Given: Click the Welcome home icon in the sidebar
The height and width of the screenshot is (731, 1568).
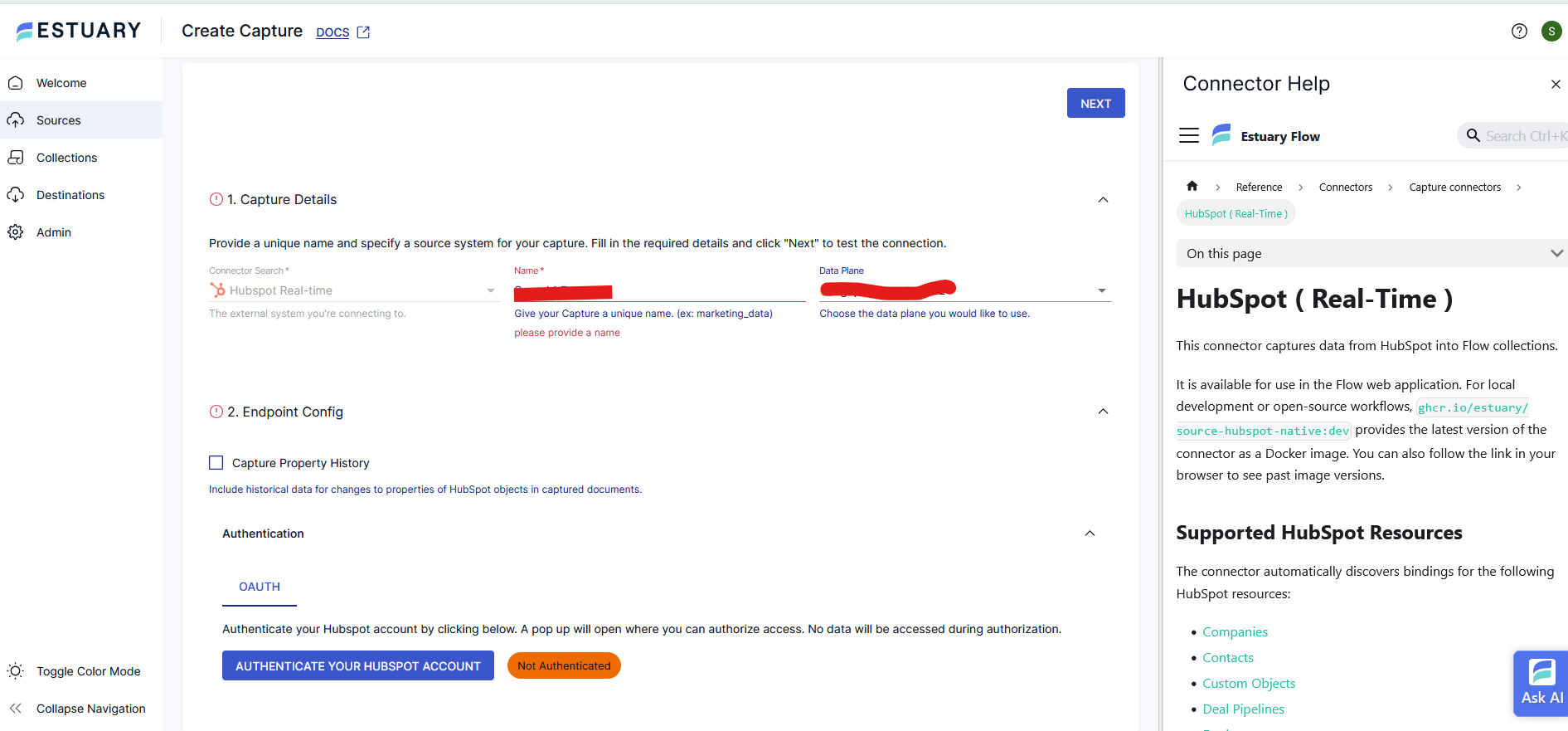Looking at the screenshot, I should (15, 83).
